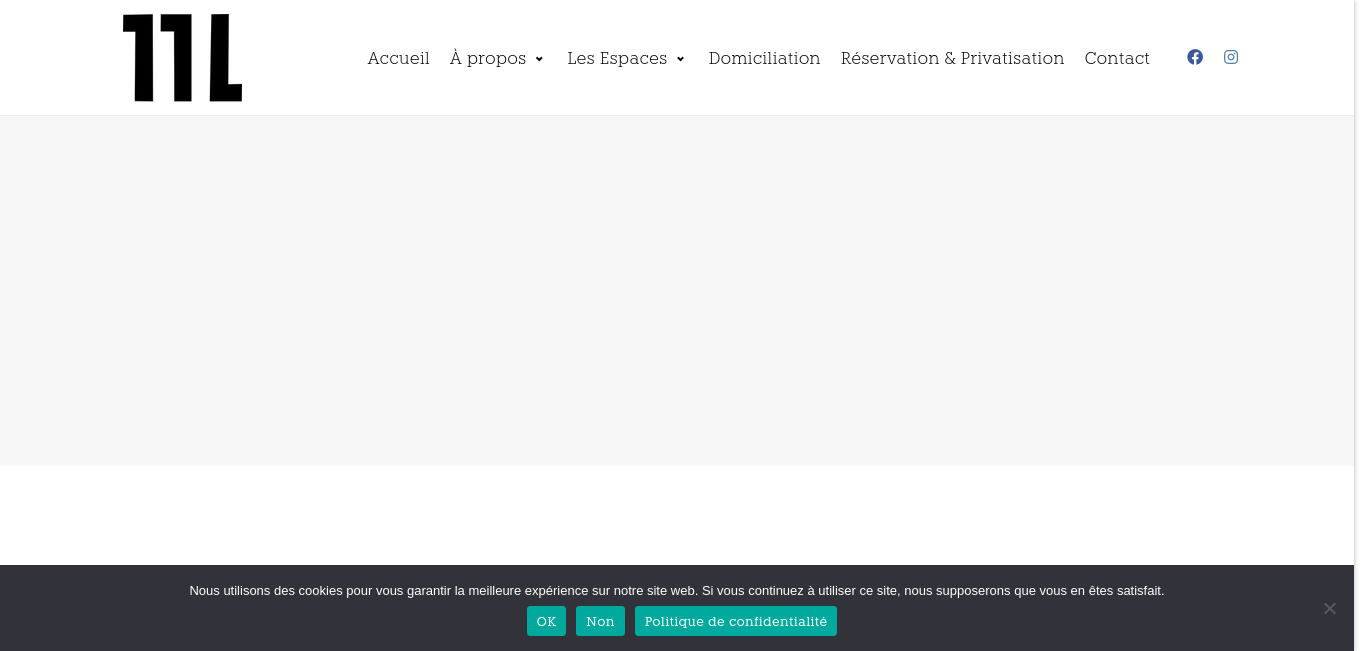Expand the À propos submenu arrow

pyautogui.click(x=539, y=59)
